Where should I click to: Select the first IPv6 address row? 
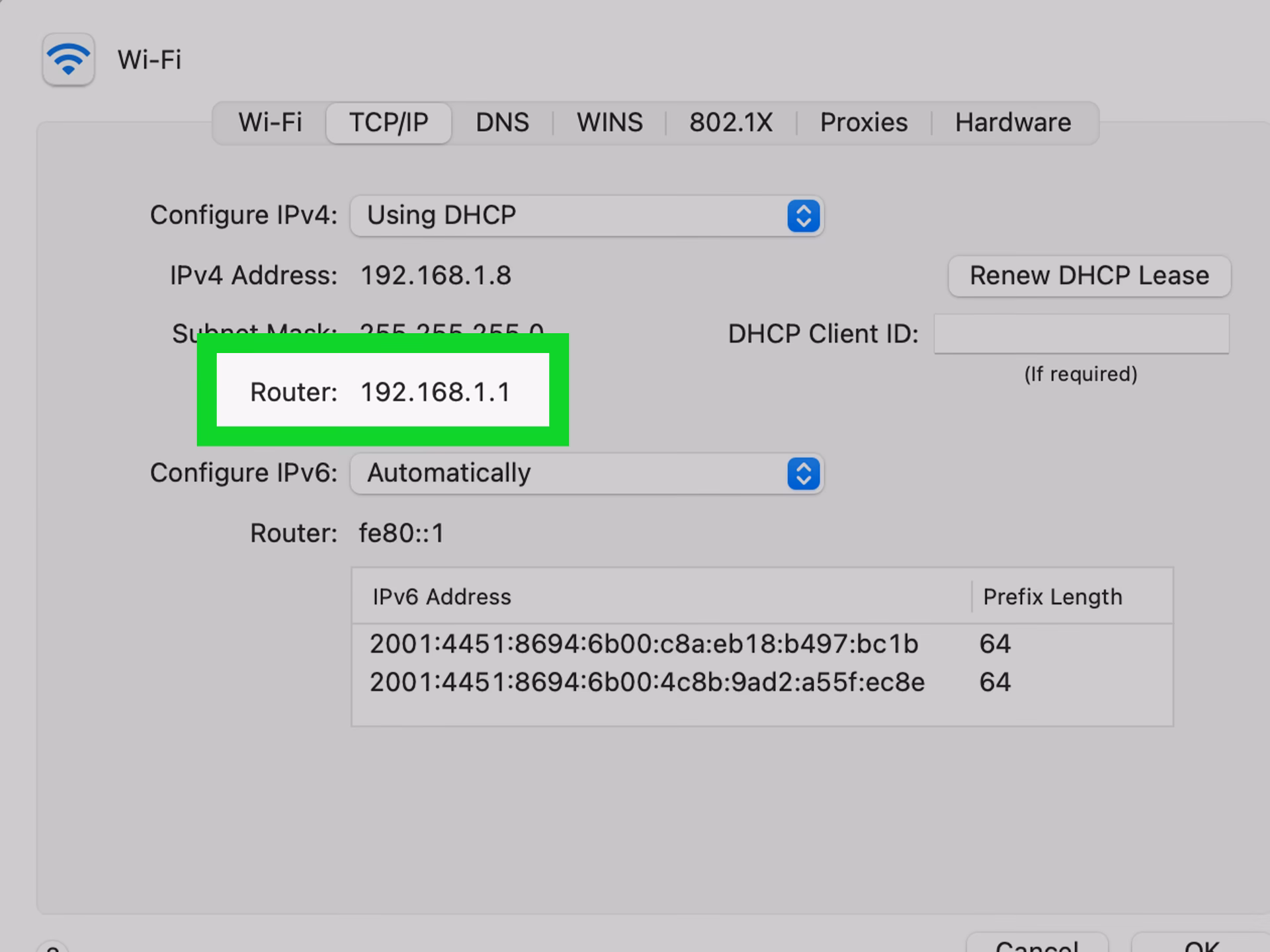[643, 643]
